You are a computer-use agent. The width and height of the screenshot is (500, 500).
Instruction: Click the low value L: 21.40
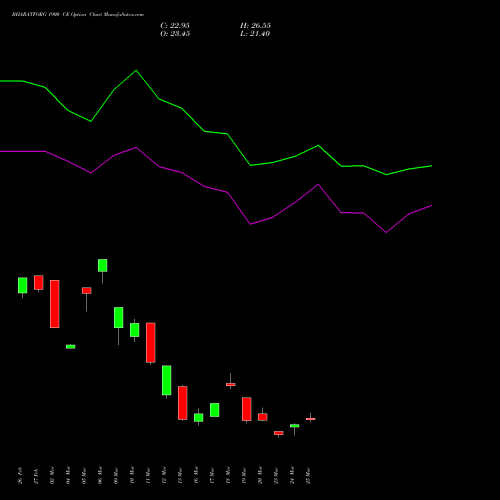point(255,34)
